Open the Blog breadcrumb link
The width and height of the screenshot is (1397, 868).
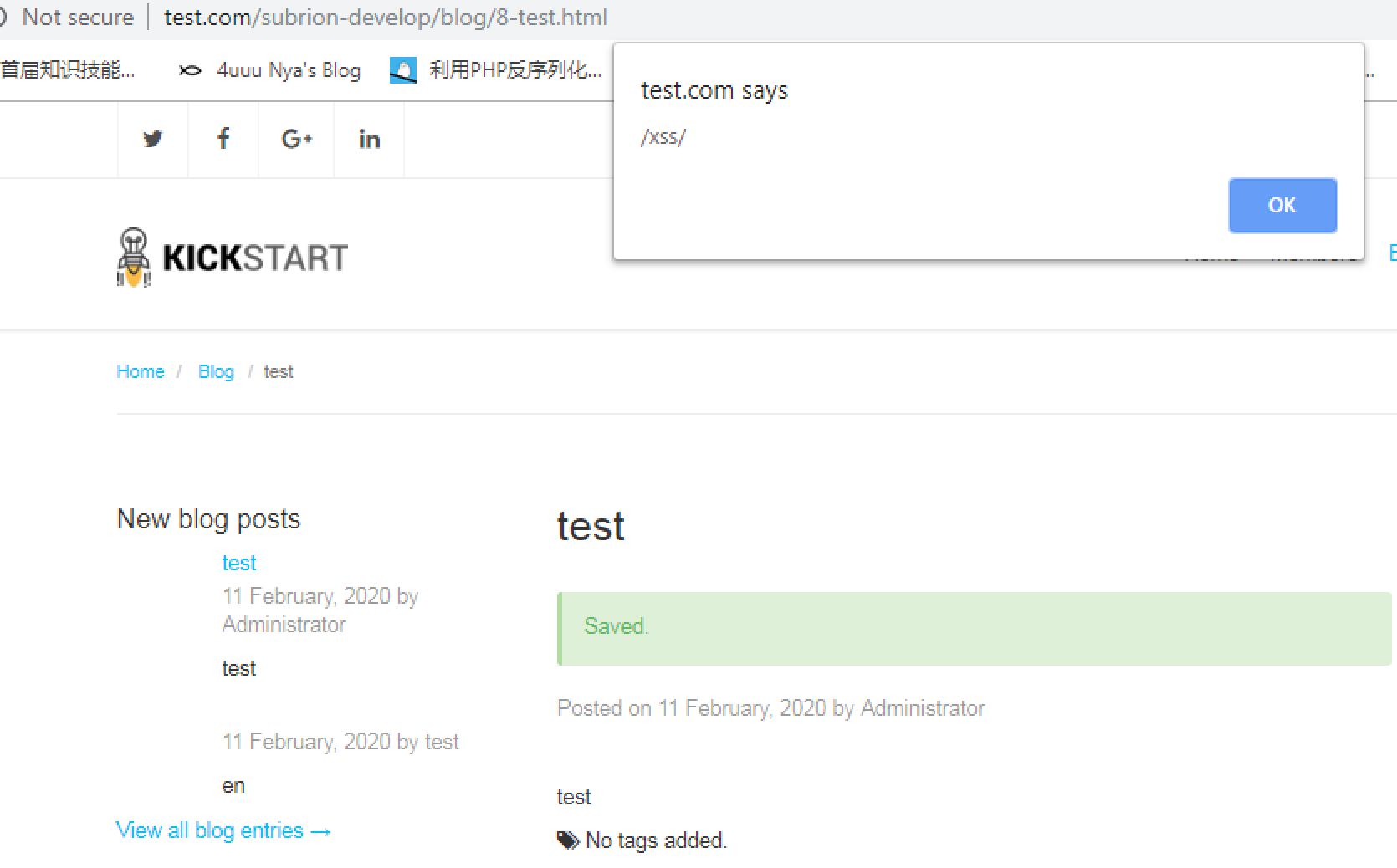click(x=216, y=371)
